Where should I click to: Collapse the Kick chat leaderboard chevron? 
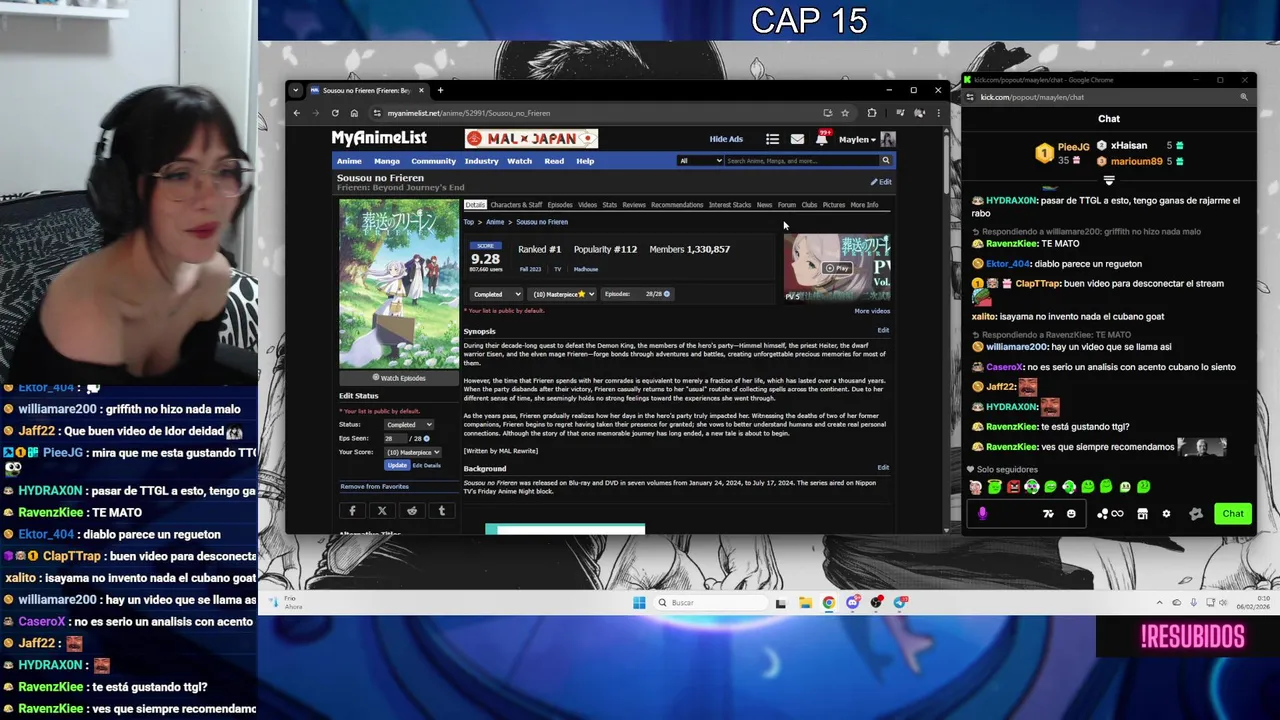1109,181
